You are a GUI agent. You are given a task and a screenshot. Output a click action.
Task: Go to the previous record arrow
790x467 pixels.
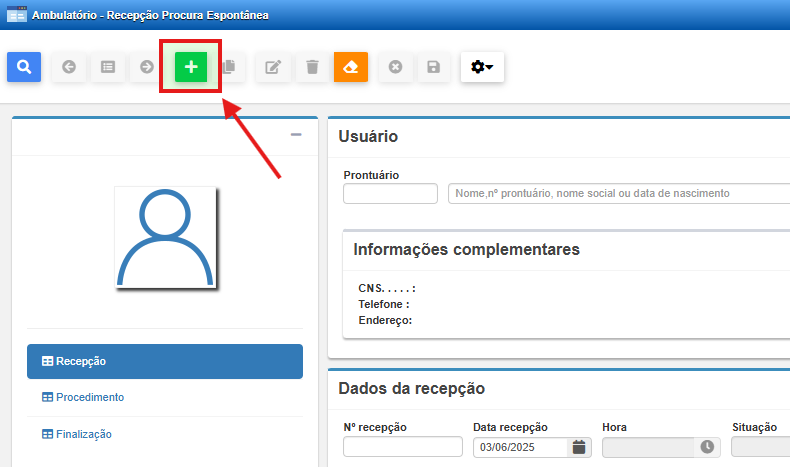pyautogui.click(x=69, y=67)
